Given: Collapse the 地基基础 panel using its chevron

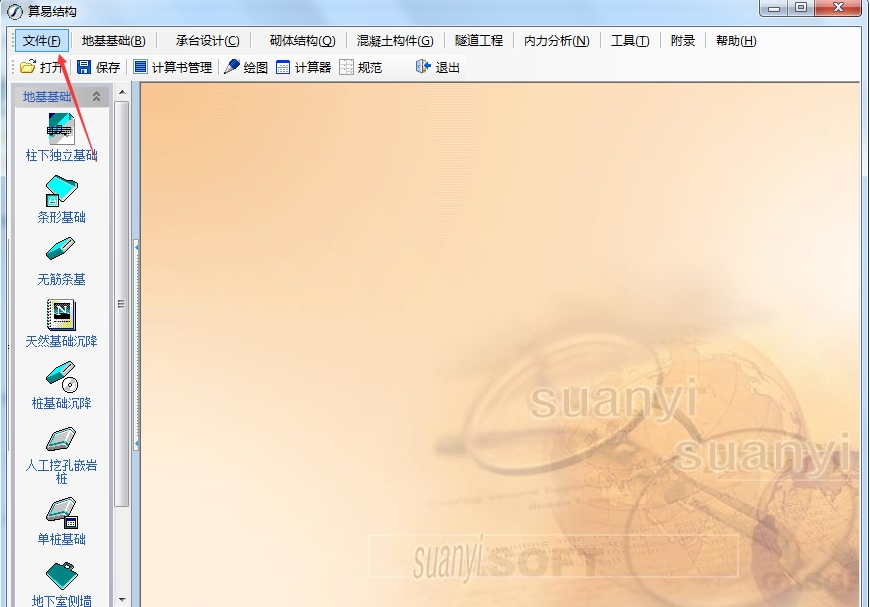Looking at the screenshot, I should 97,97.
